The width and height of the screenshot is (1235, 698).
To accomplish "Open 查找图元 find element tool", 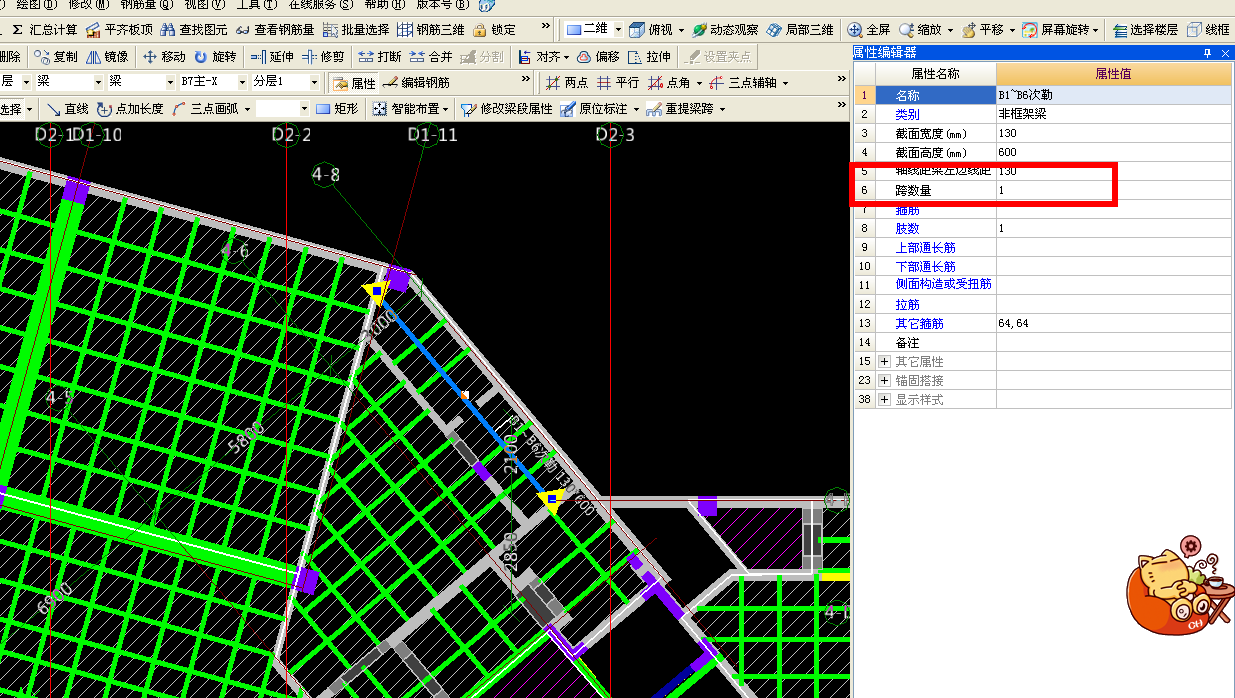I will pyautogui.click(x=193, y=30).
